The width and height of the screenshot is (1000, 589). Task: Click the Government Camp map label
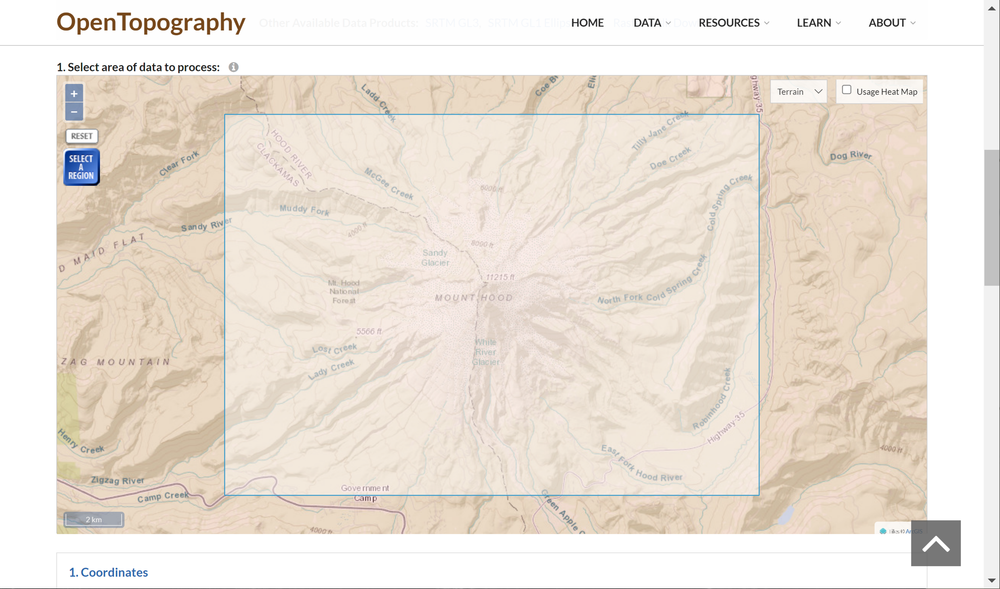click(x=365, y=493)
